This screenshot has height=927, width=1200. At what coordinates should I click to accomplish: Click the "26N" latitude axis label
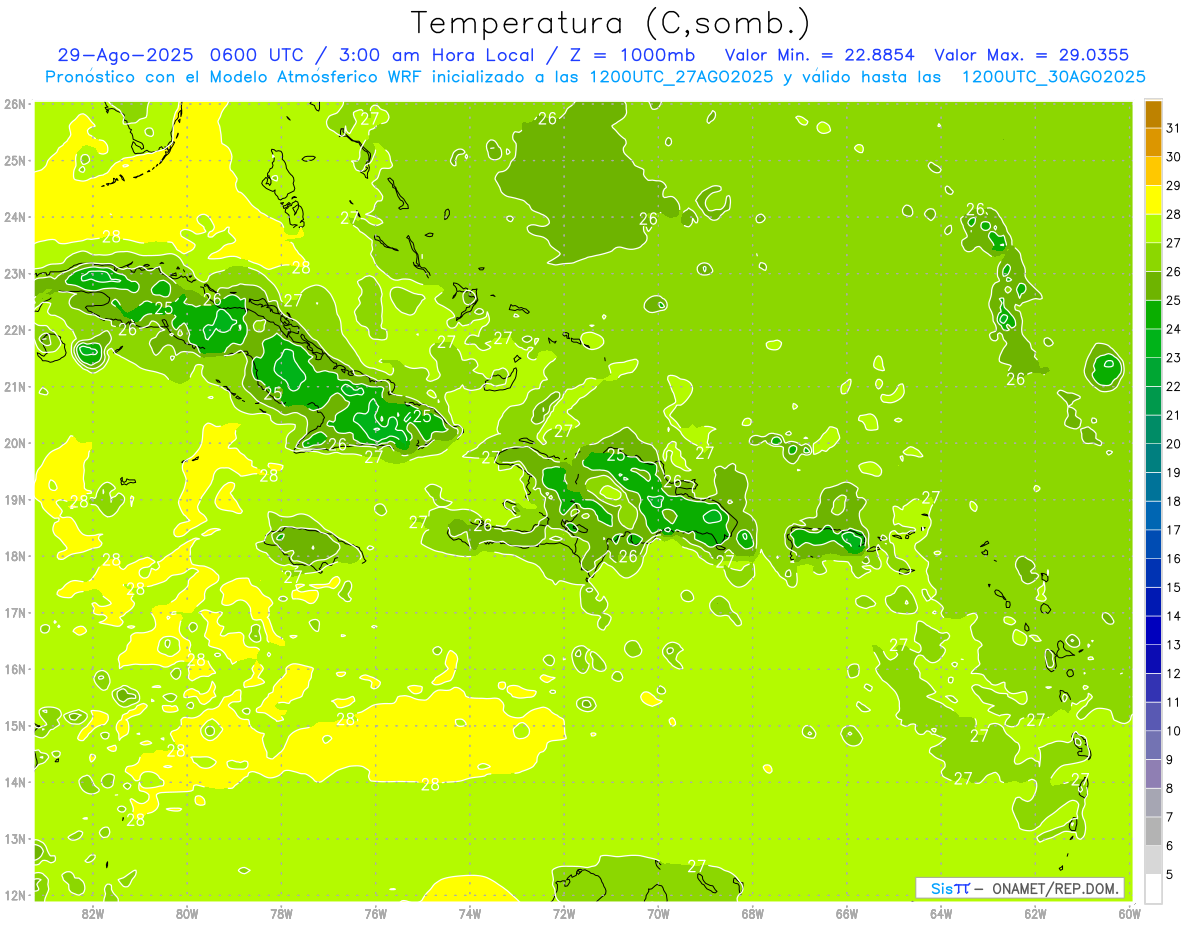[x=14, y=104]
